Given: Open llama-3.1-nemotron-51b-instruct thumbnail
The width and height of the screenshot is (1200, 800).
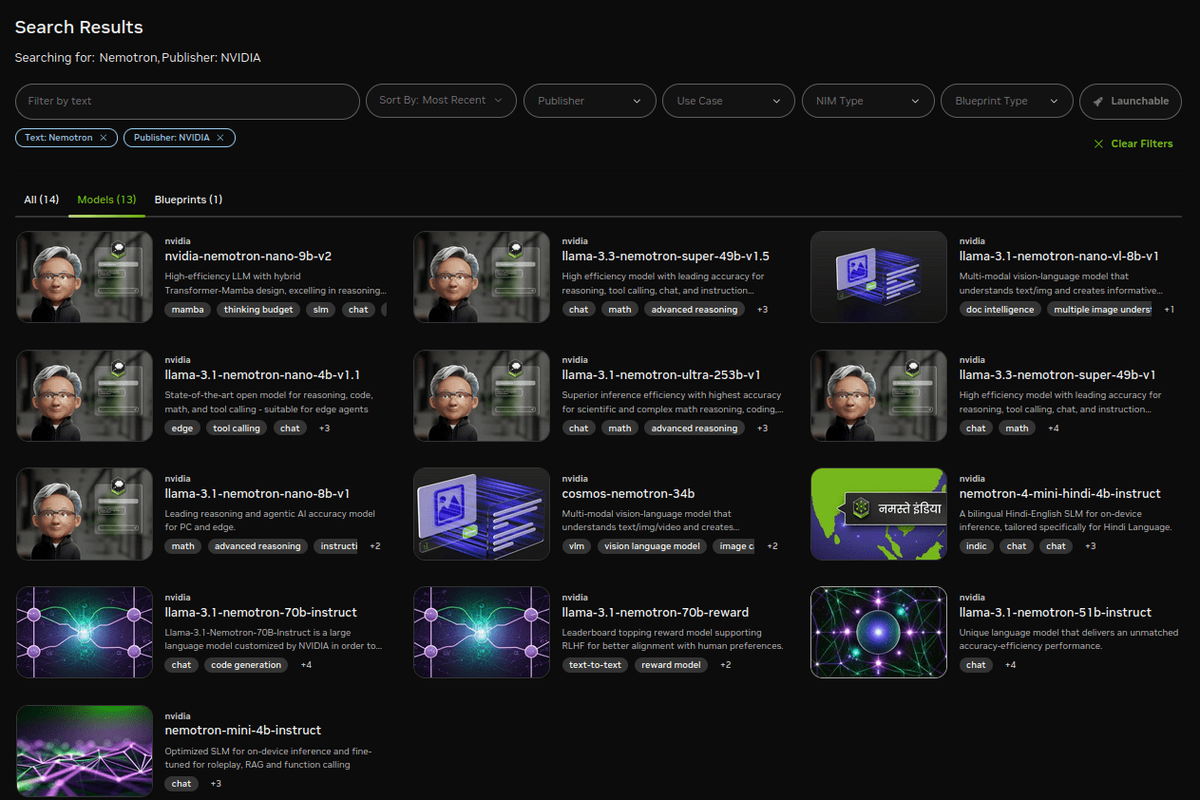Looking at the screenshot, I should tap(879, 632).
